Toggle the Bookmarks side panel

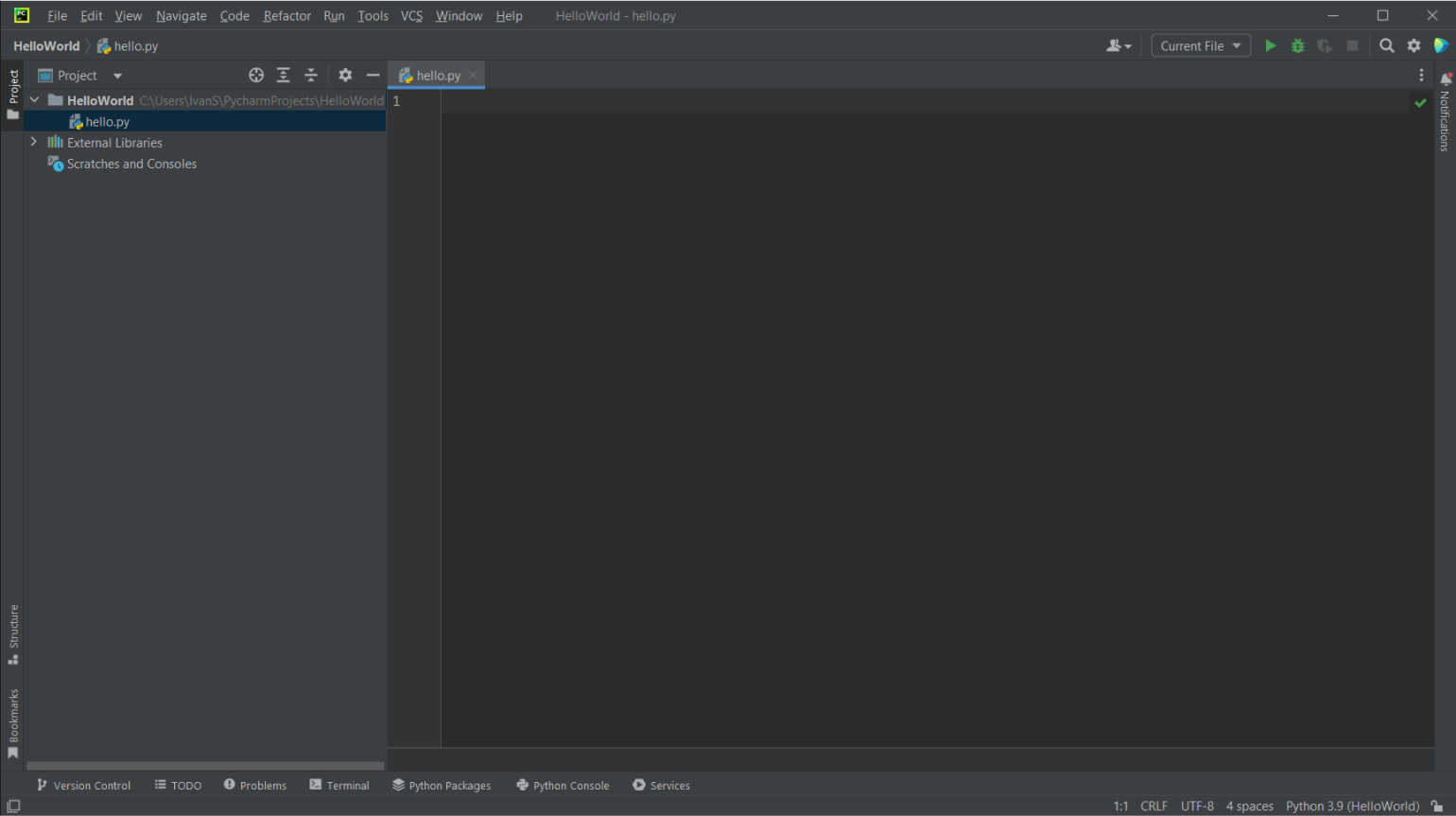[13, 723]
